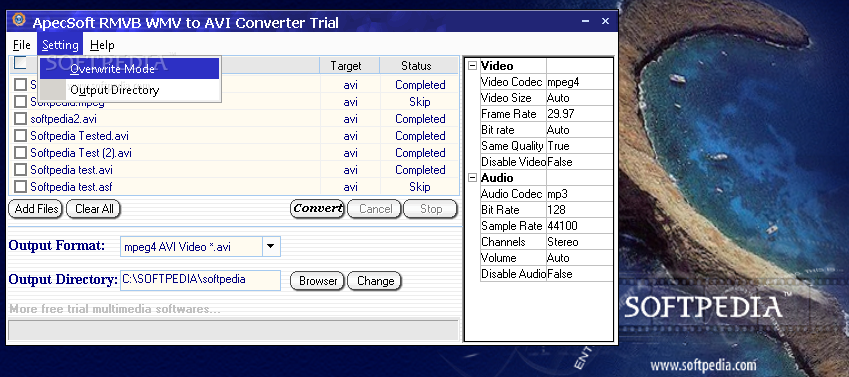Check the box for Softpedia Tested.avi
Viewport: 849px width, 377px height.
click(x=21, y=136)
